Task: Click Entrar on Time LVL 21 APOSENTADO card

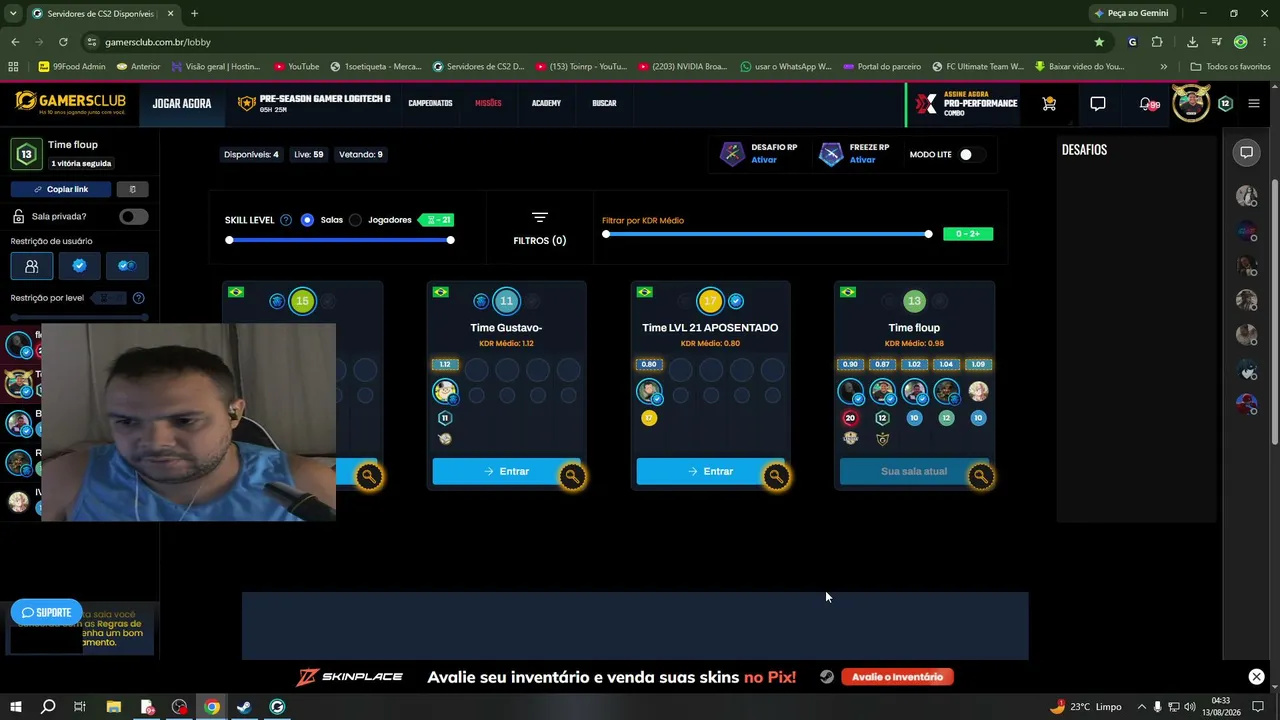Action: (710, 471)
